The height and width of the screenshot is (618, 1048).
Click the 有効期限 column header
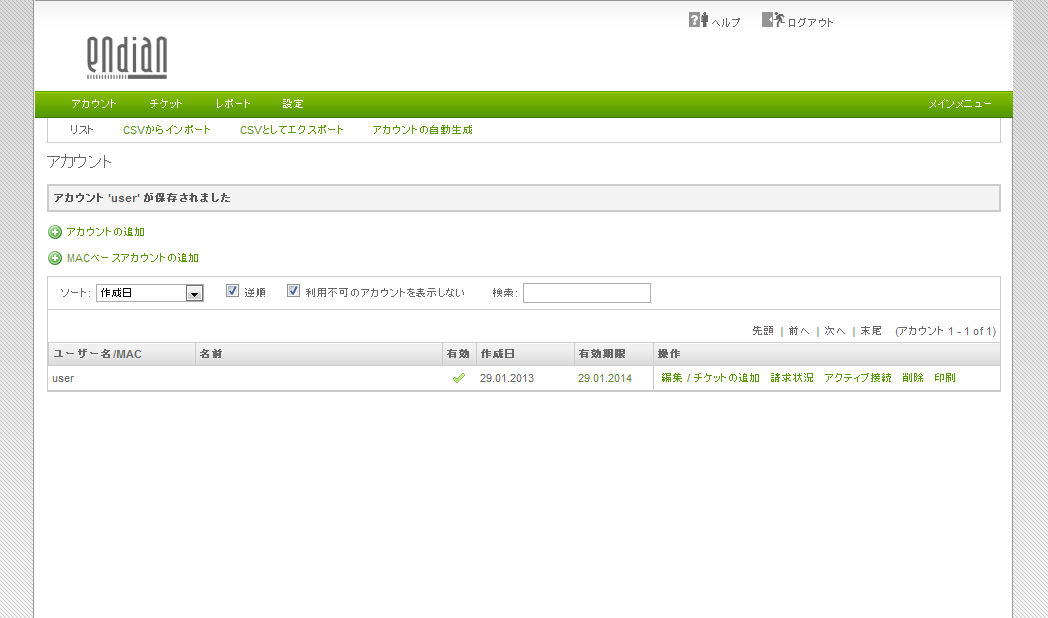614,354
